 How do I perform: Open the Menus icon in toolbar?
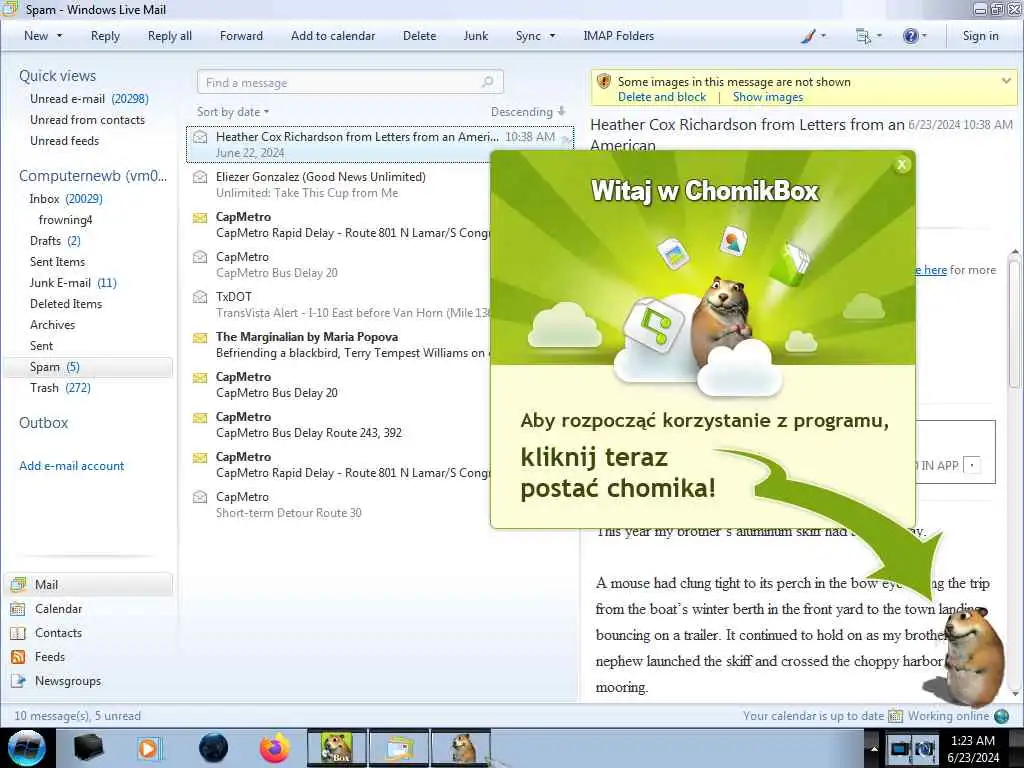[863, 36]
